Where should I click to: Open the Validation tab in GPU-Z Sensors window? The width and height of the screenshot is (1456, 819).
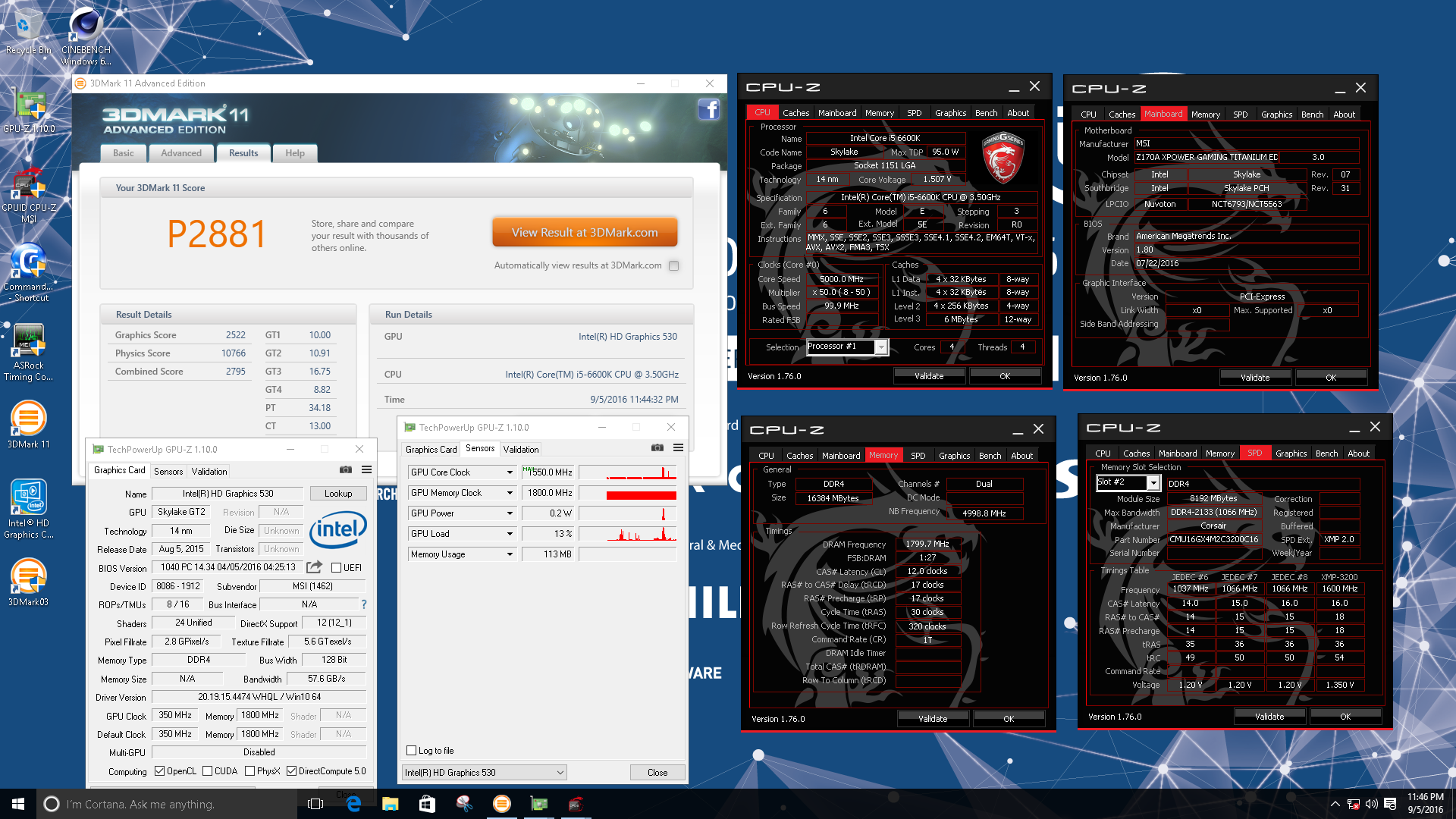pyautogui.click(x=521, y=450)
